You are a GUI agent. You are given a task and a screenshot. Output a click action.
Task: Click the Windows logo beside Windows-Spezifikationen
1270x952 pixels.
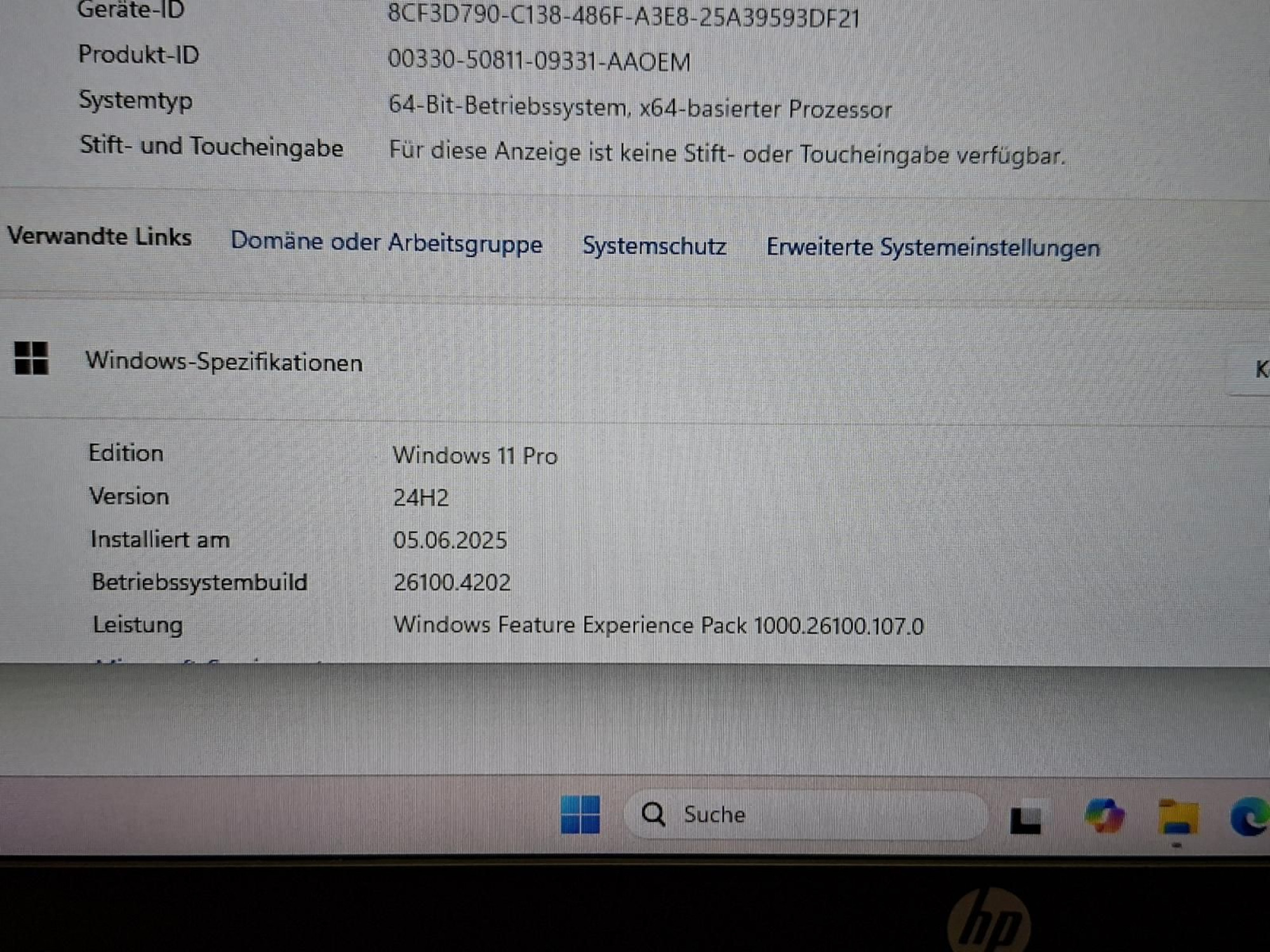[x=31, y=359]
